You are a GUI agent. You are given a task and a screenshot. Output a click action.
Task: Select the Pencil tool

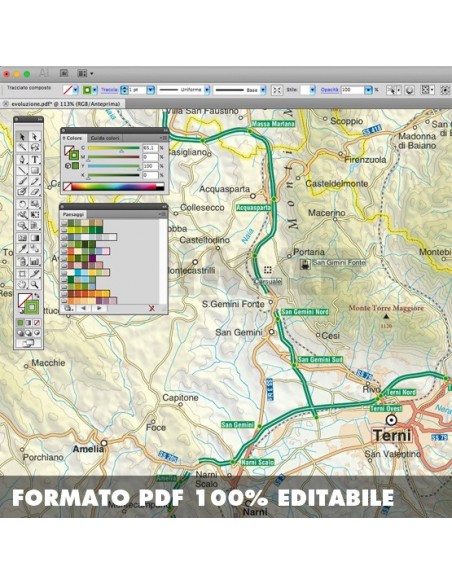tap(35, 181)
